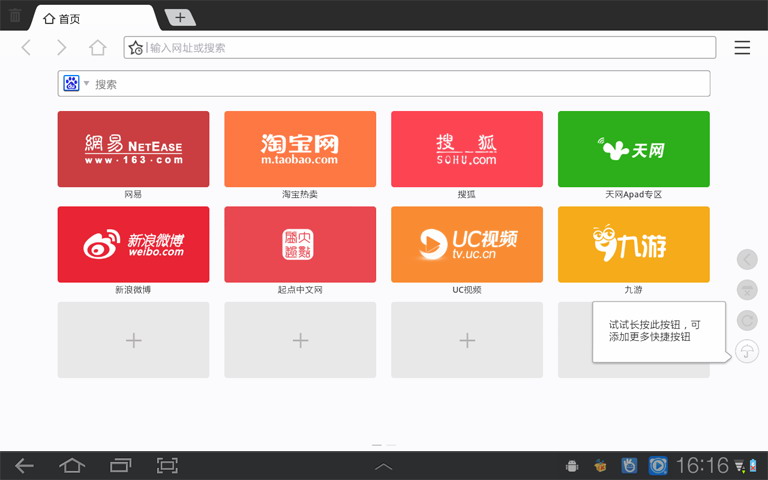Tap the side quick-button refresh icon
This screenshot has width=768, height=480.
coord(747,321)
